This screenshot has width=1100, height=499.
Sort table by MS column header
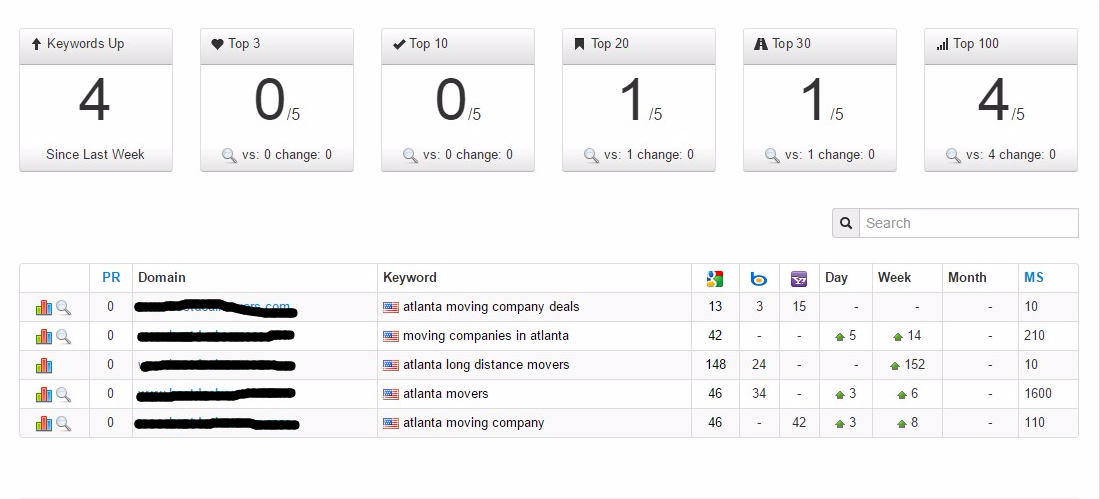tap(1033, 278)
